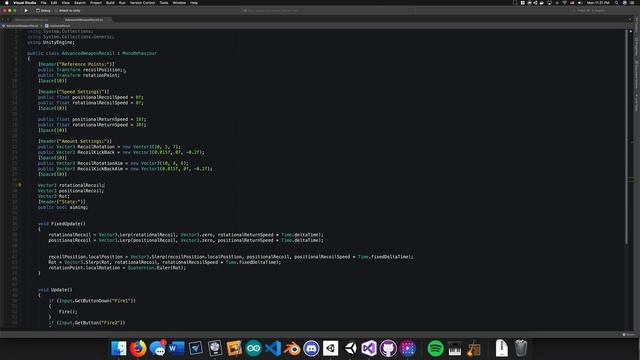Open the Attach to Unity target dropdown
This screenshot has height=360, width=640.
pyautogui.click(x=68, y=11)
